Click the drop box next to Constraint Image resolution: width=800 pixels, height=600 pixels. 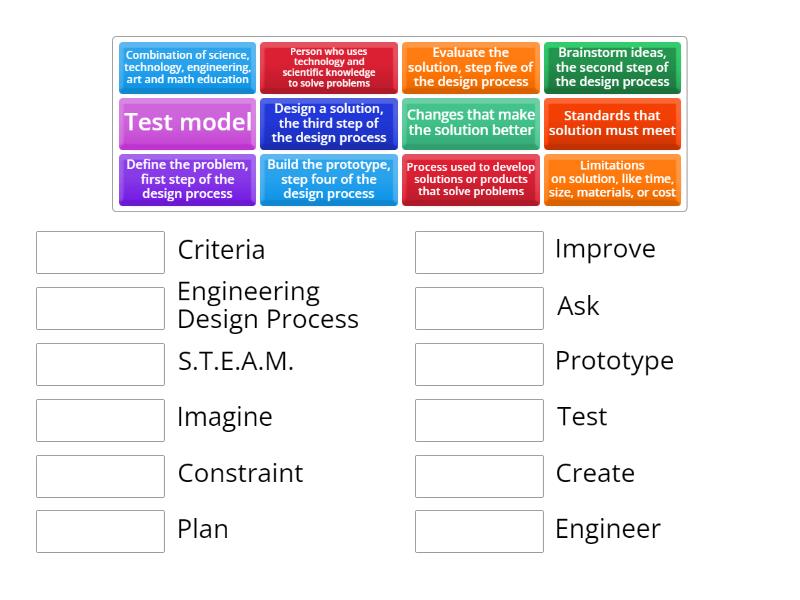tap(100, 476)
